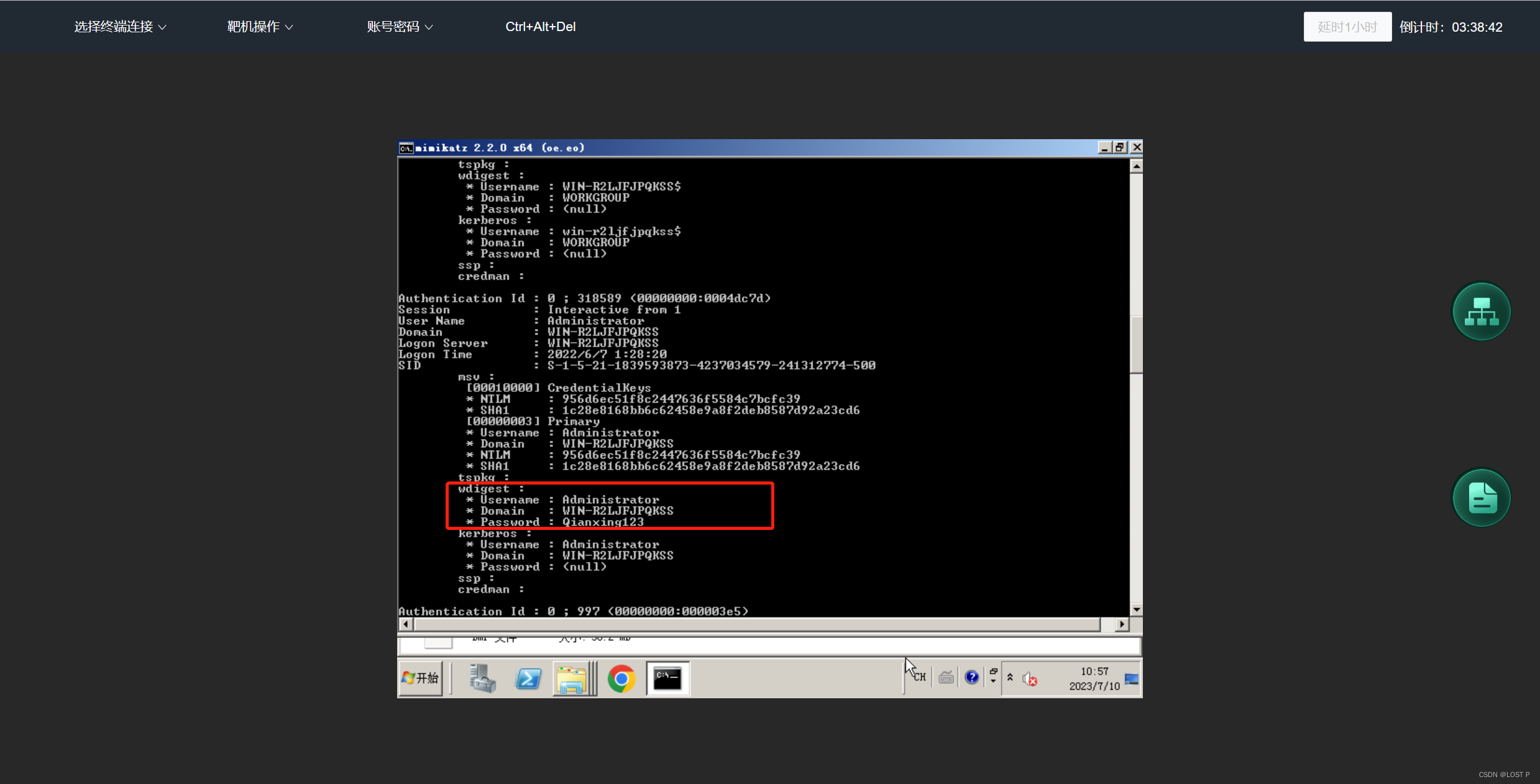Click the Authentication Id 997 line
Image resolution: width=1540 pixels, height=784 pixels.
pyautogui.click(x=573, y=611)
